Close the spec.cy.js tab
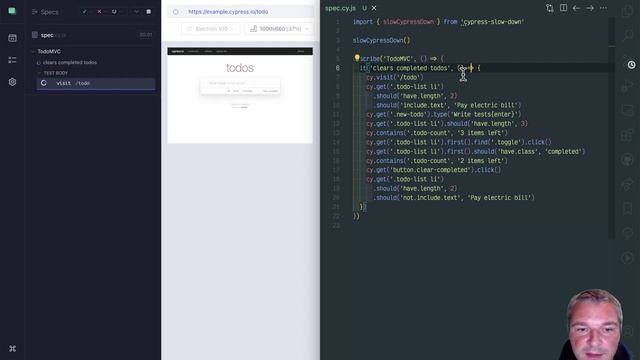This screenshot has height=360, width=640. [x=374, y=8]
